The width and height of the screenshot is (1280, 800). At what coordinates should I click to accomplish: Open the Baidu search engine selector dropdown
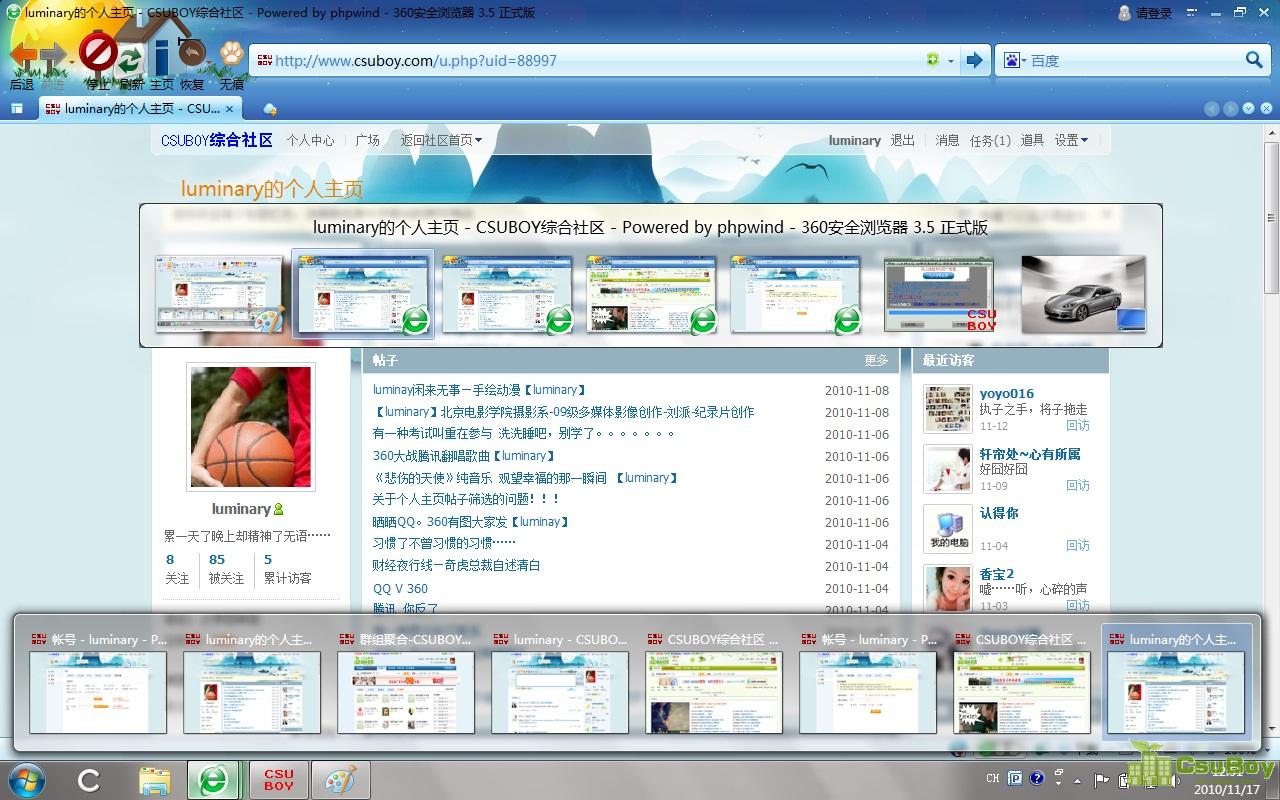(x=1015, y=60)
